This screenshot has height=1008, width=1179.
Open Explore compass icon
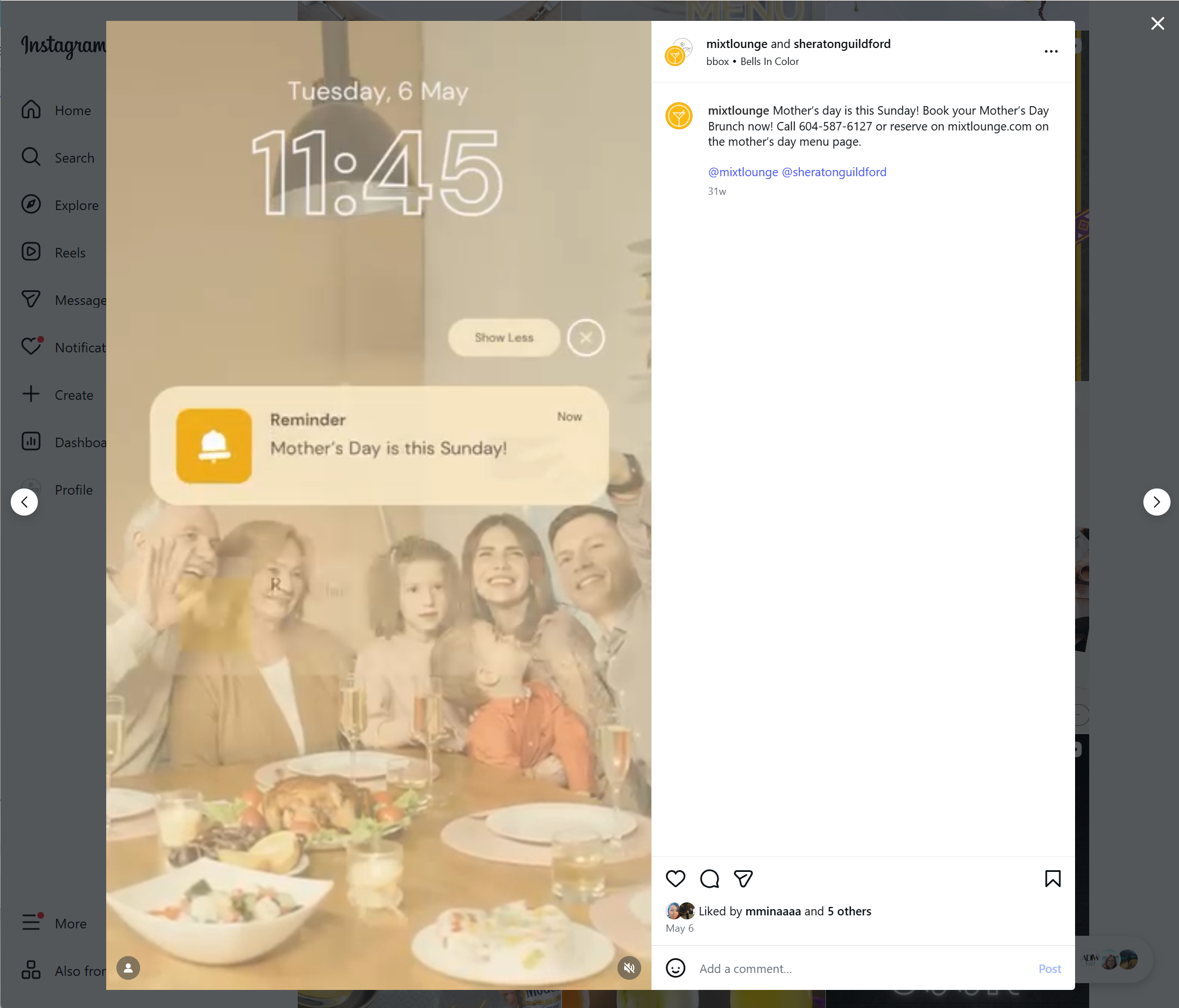click(x=31, y=205)
